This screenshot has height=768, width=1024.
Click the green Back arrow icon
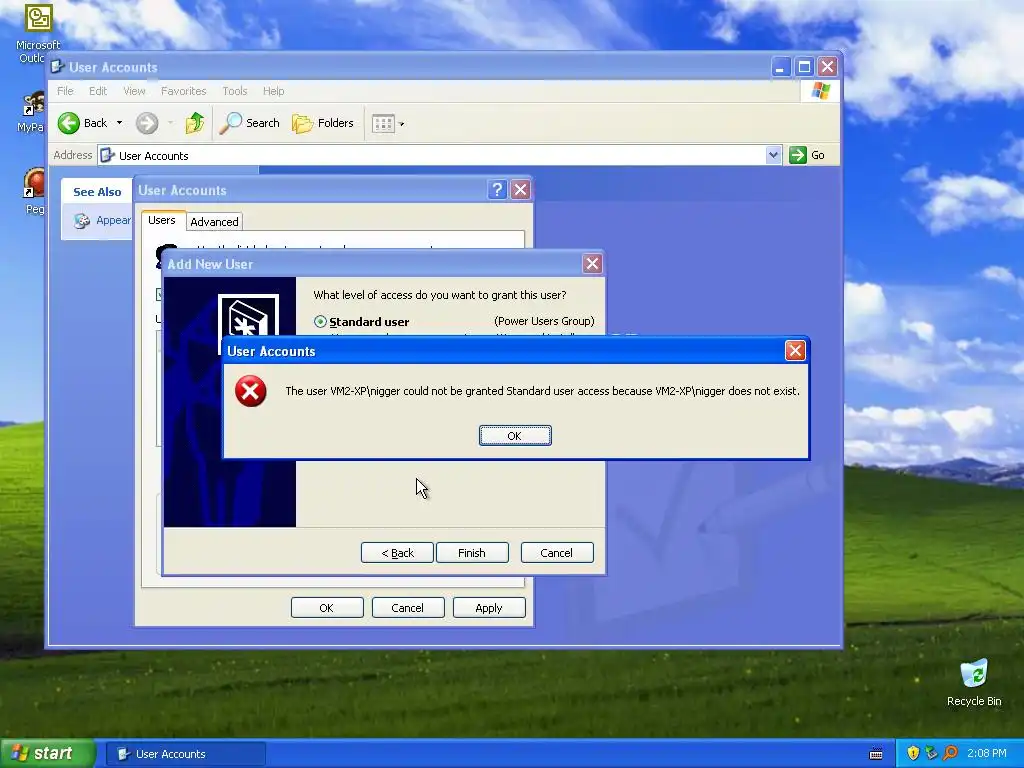coord(69,123)
